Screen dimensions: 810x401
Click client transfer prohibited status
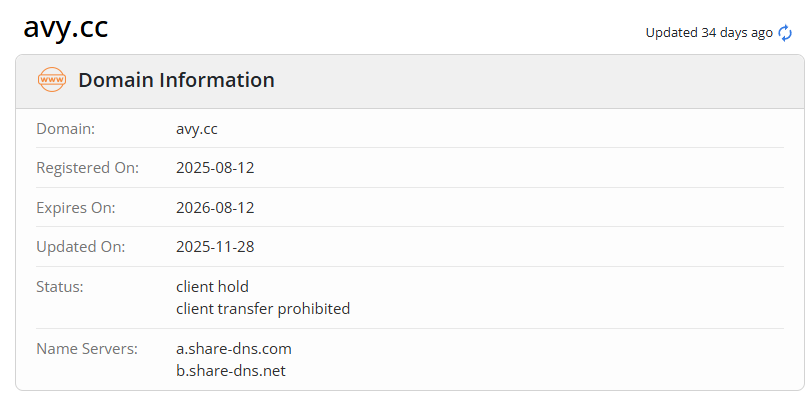pos(263,309)
